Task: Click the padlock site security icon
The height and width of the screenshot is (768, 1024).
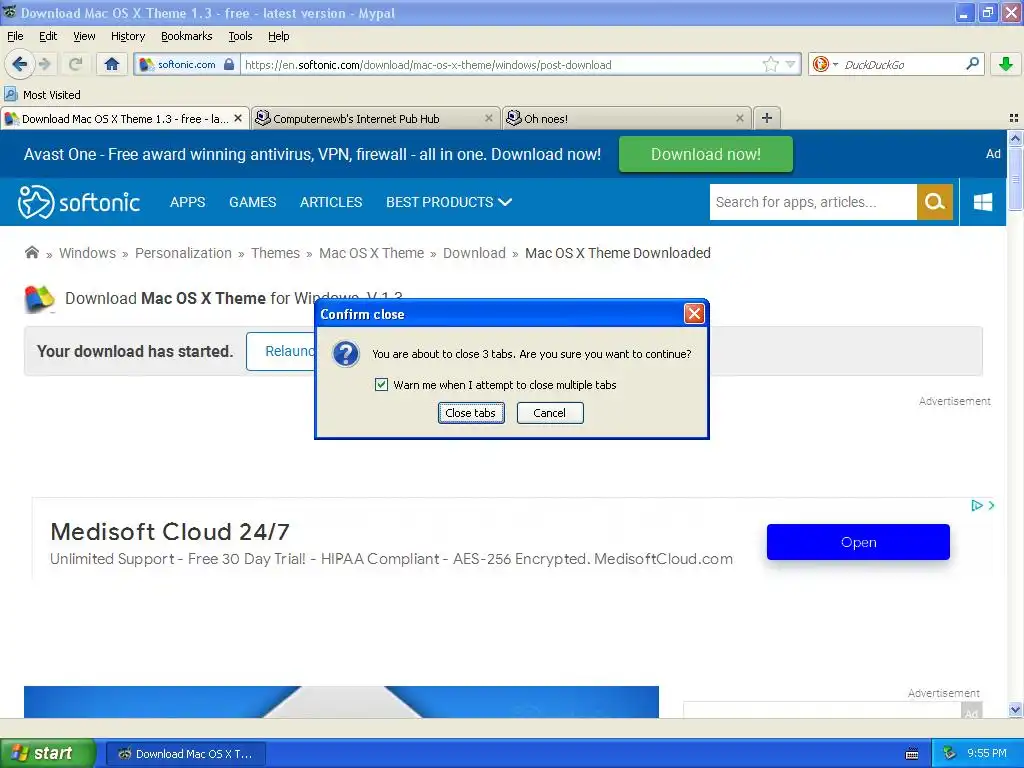Action: click(229, 64)
